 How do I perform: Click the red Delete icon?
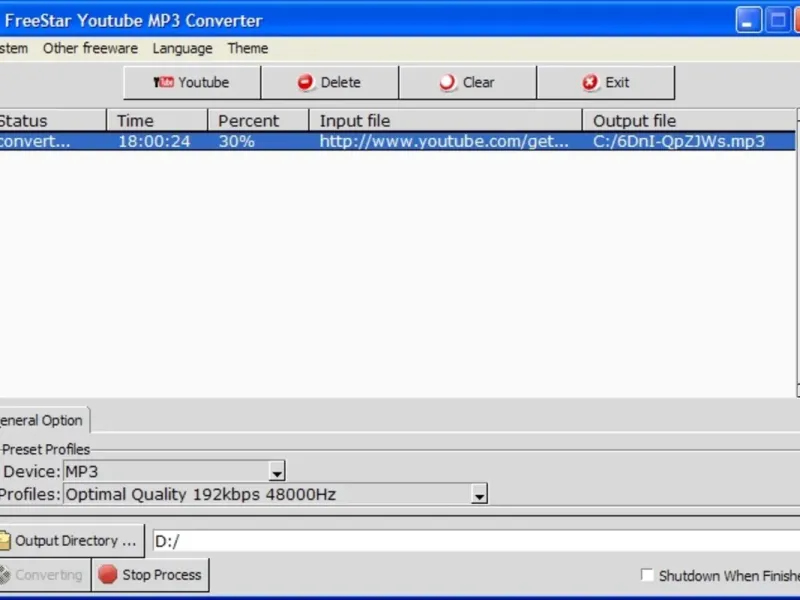[x=306, y=82]
